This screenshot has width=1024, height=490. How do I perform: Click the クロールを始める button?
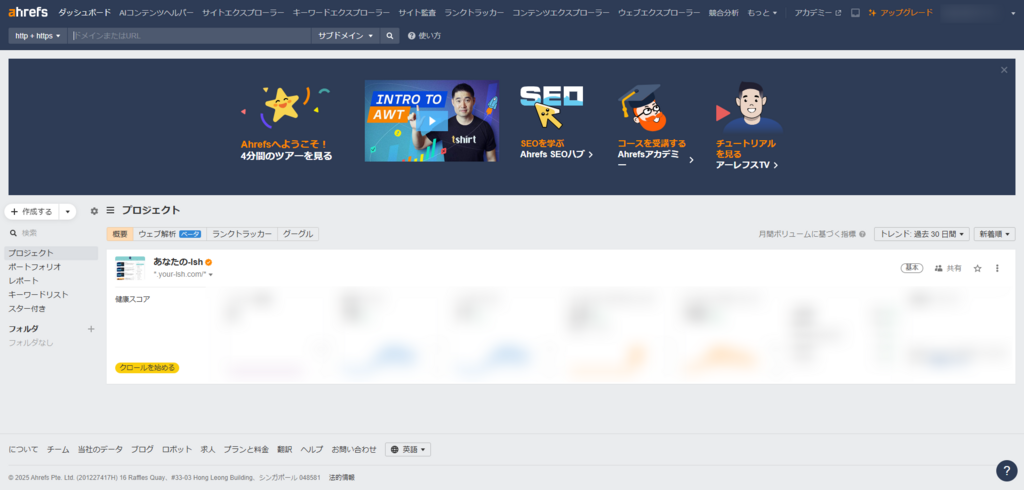click(x=147, y=368)
